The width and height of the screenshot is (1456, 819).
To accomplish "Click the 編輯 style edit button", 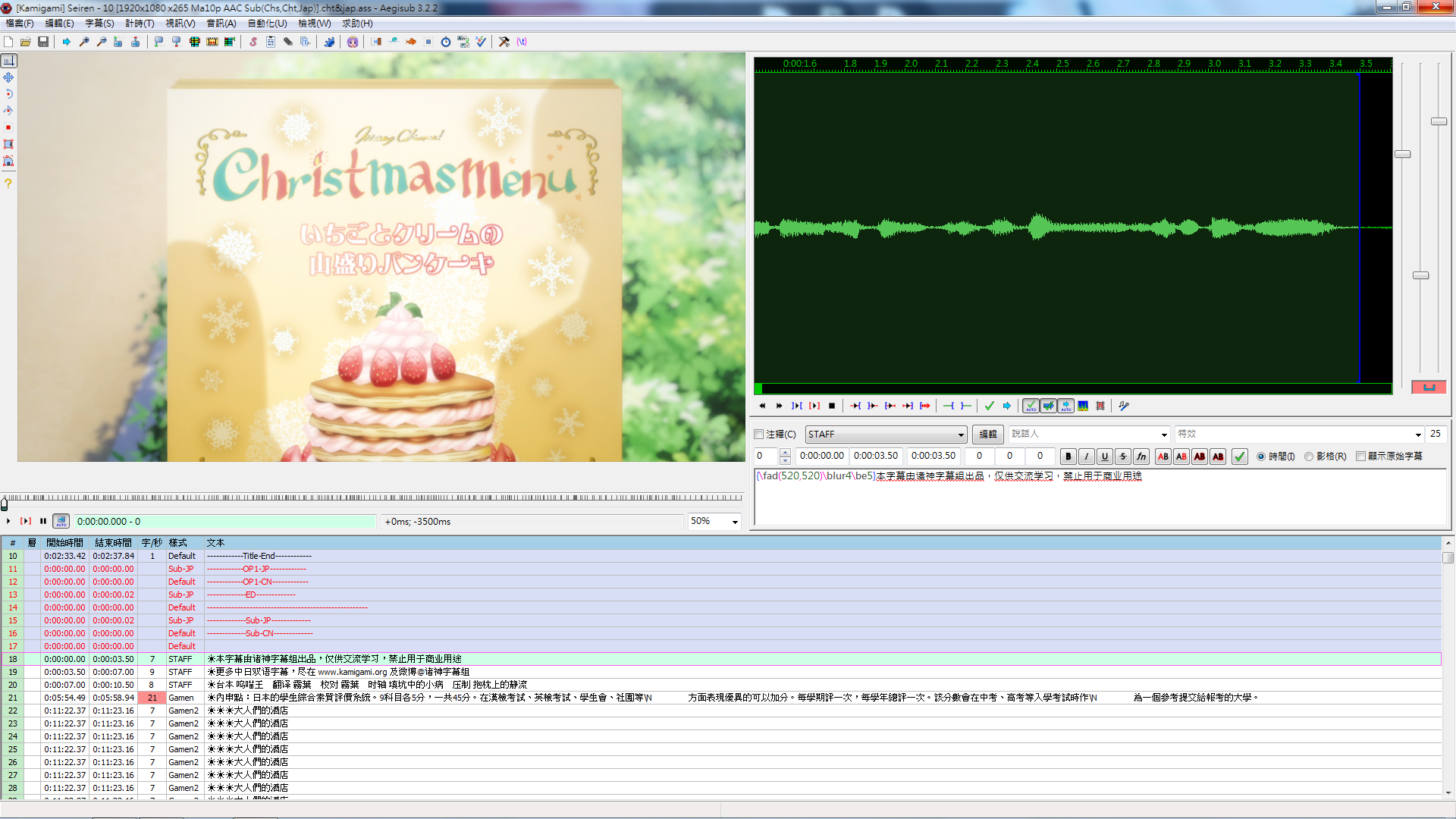I will (987, 435).
